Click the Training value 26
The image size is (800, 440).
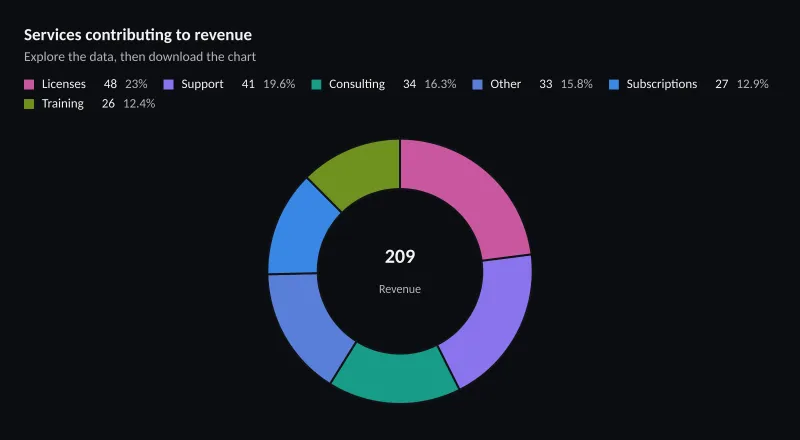tap(108, 104)
